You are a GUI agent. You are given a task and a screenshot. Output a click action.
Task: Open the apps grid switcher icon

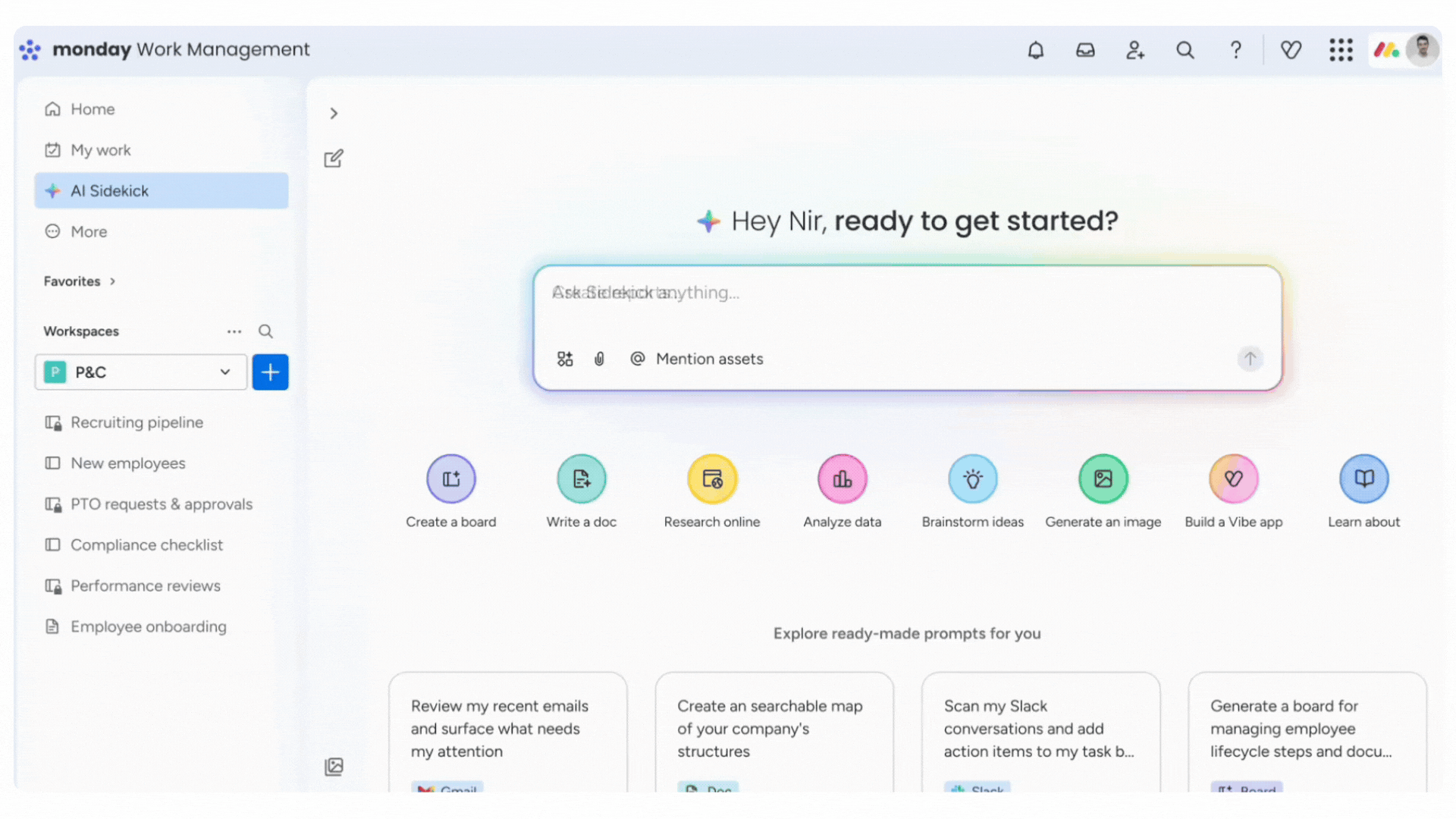[x=1341, y=50]
